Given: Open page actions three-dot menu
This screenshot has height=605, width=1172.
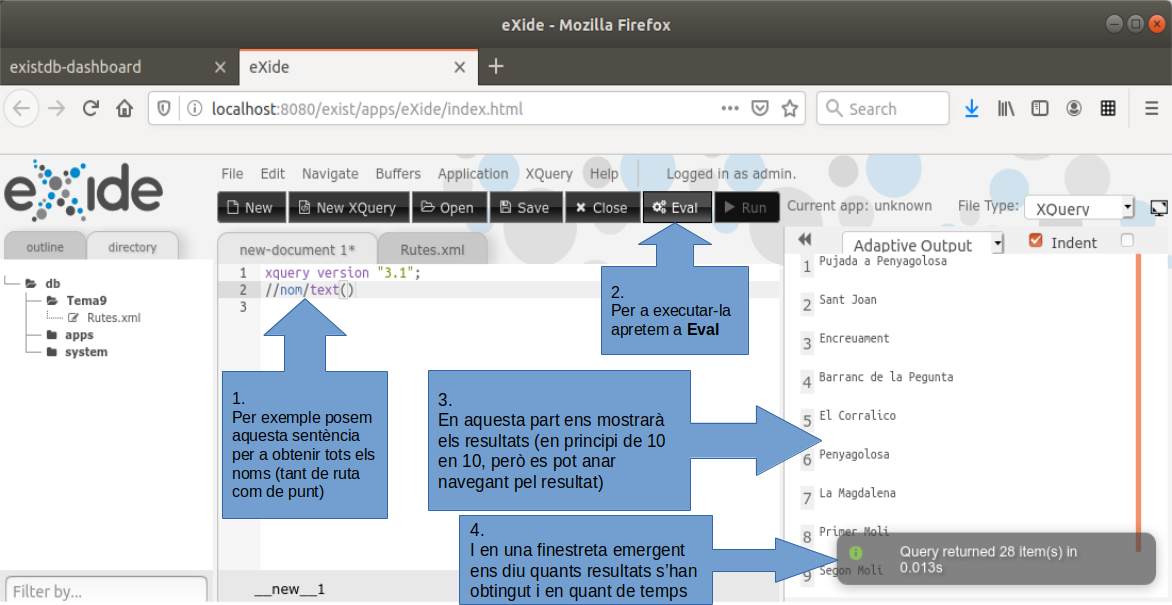Looking at the screenshot, I should click(730, 108).
